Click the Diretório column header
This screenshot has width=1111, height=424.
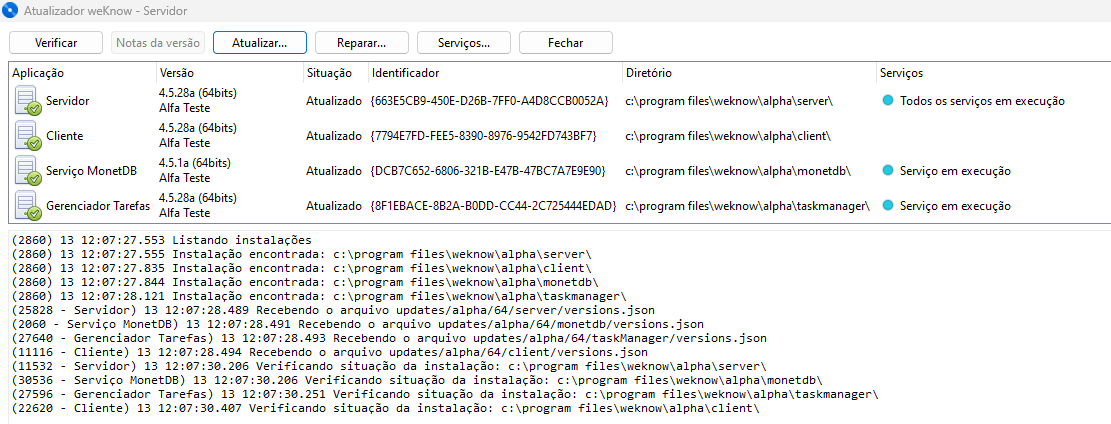649,73
